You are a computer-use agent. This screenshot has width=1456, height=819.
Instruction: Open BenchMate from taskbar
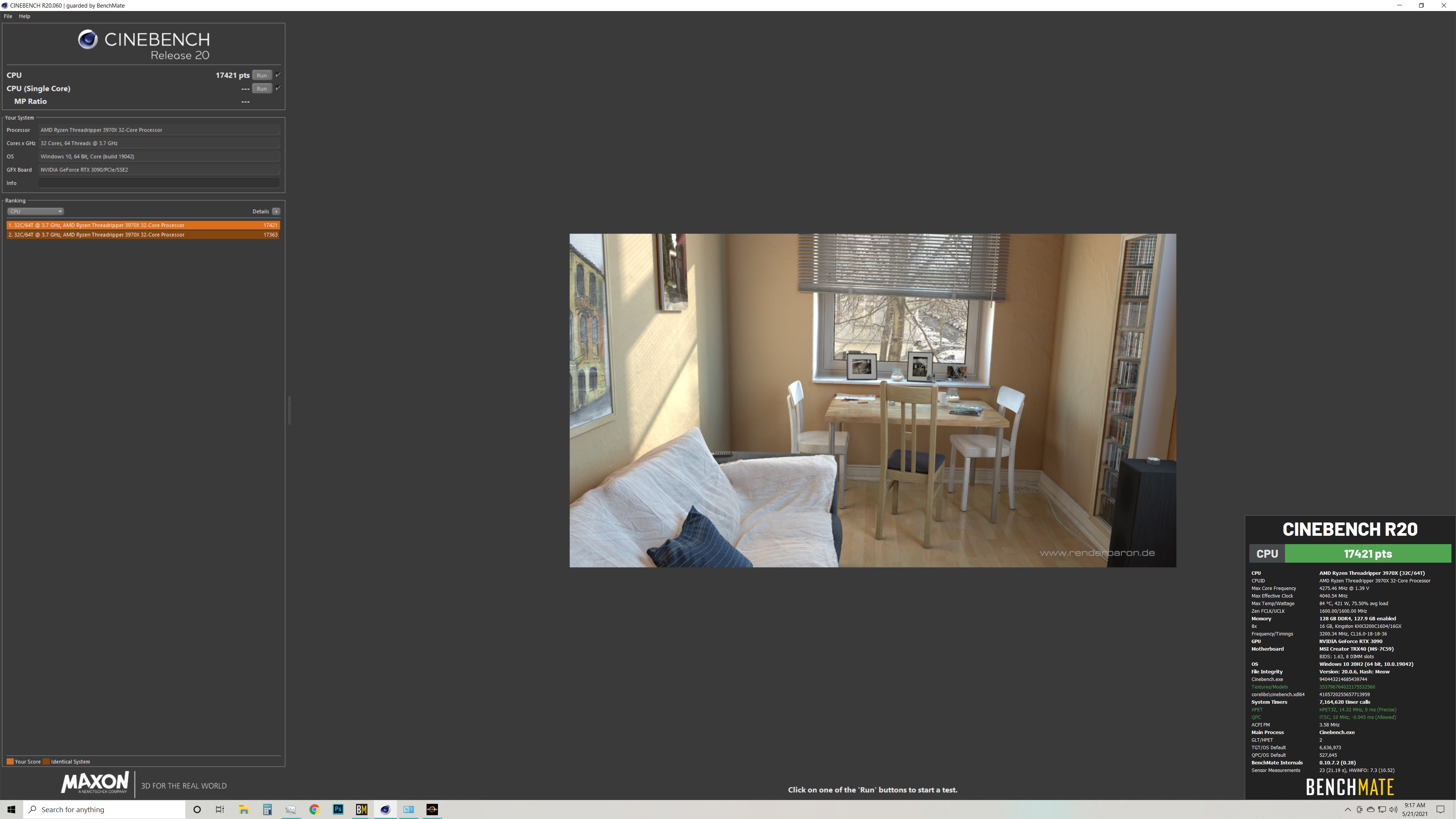point(362,810)
